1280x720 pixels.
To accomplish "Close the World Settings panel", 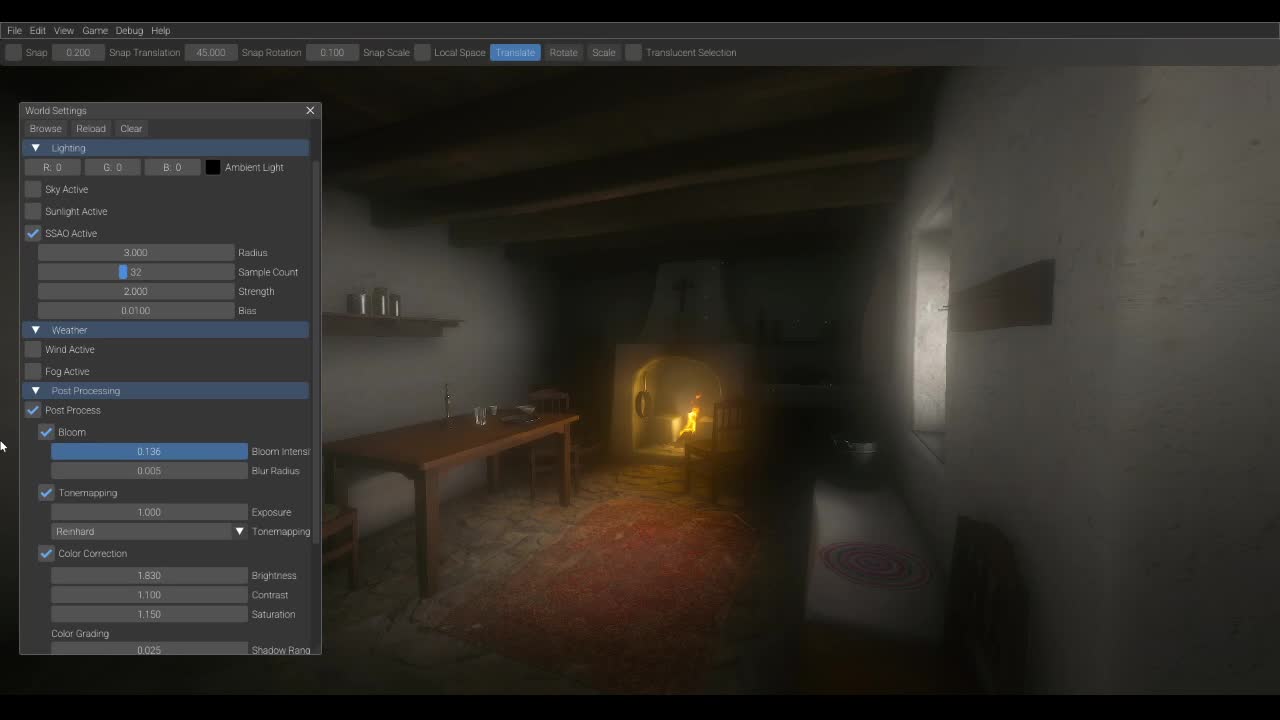I will [x=310, y=111].
